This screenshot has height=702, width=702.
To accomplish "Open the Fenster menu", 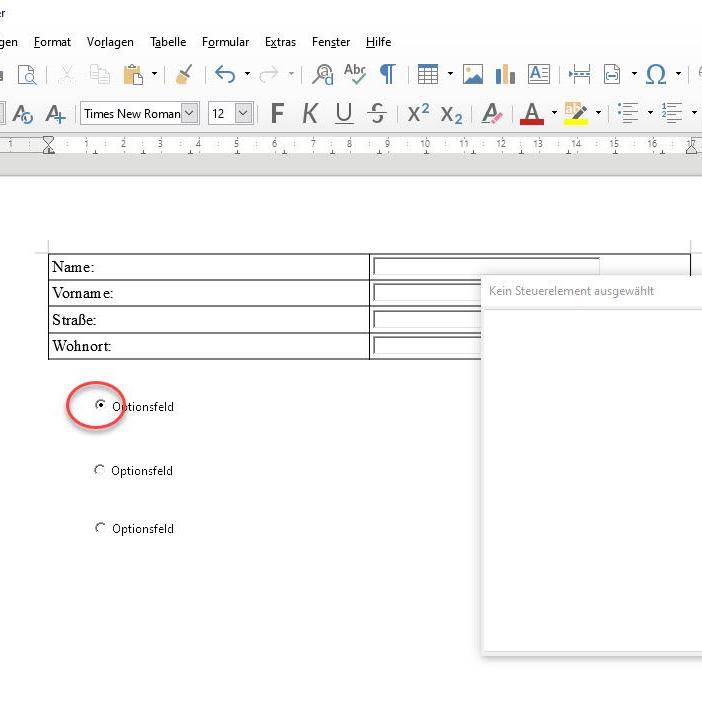I will coord(331,42).
